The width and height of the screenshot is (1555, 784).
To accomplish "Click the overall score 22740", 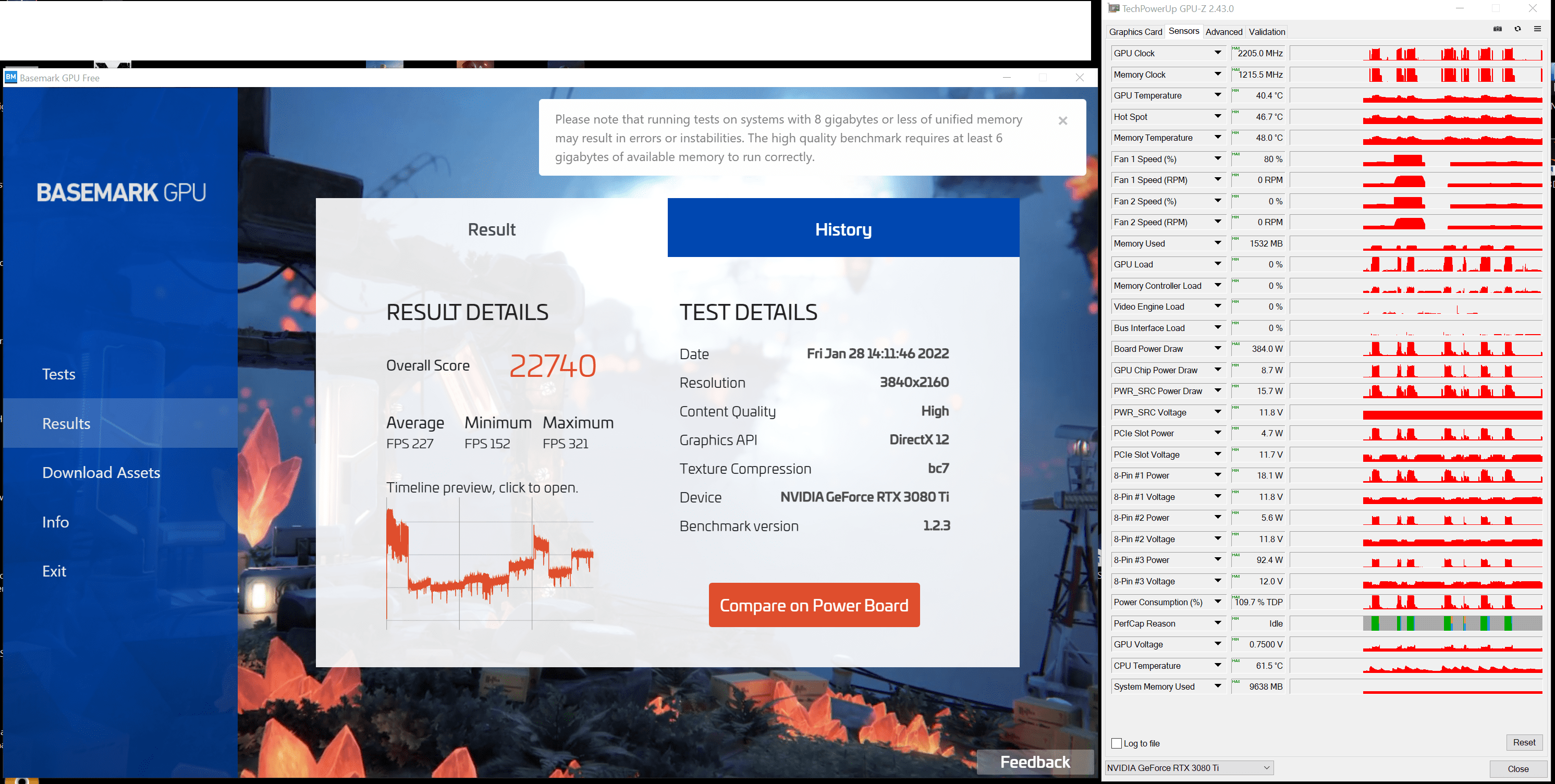I will click(553, 366).
